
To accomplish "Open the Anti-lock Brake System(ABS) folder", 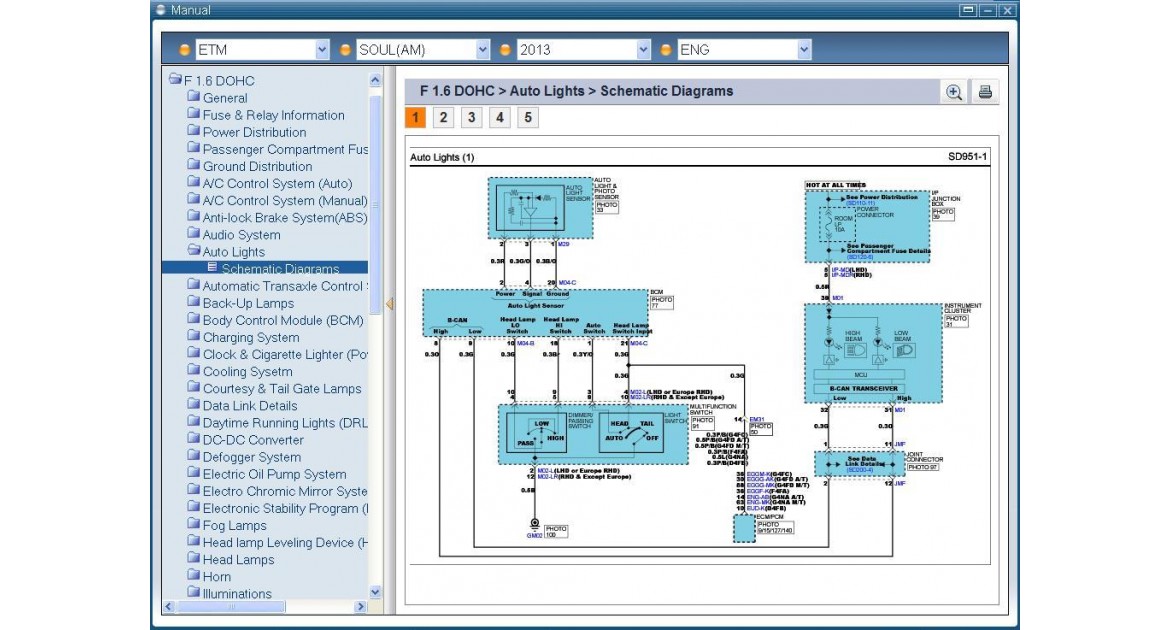I will point(277,218).
